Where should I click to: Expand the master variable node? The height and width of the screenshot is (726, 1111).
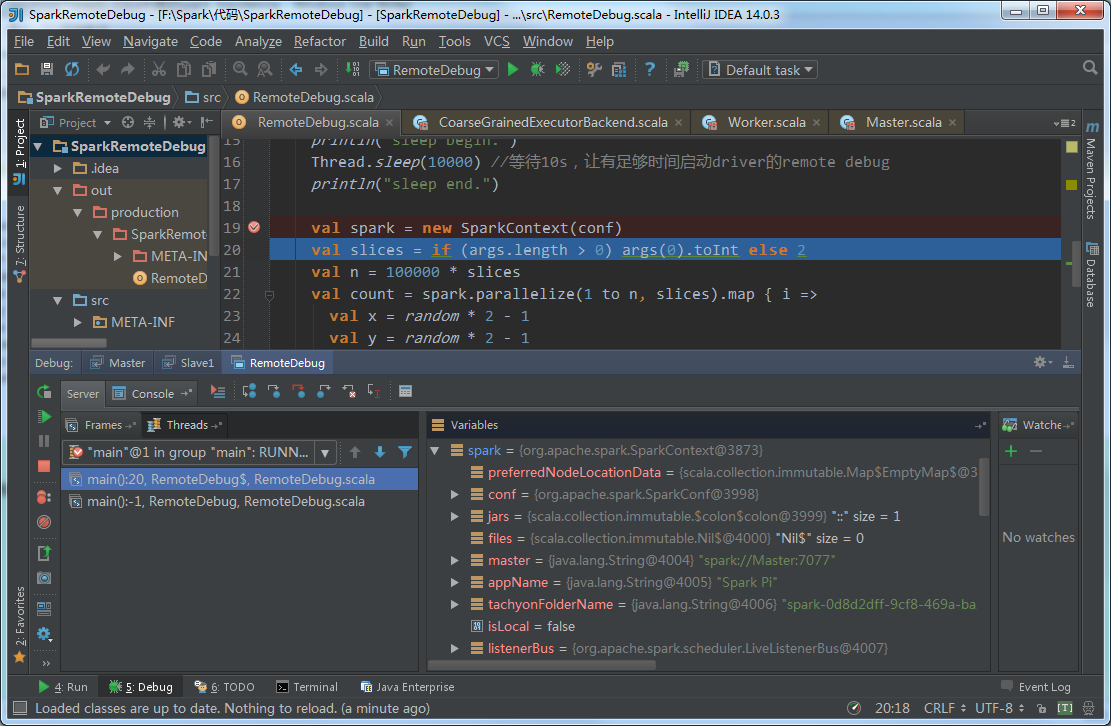(x=455, y=560)
